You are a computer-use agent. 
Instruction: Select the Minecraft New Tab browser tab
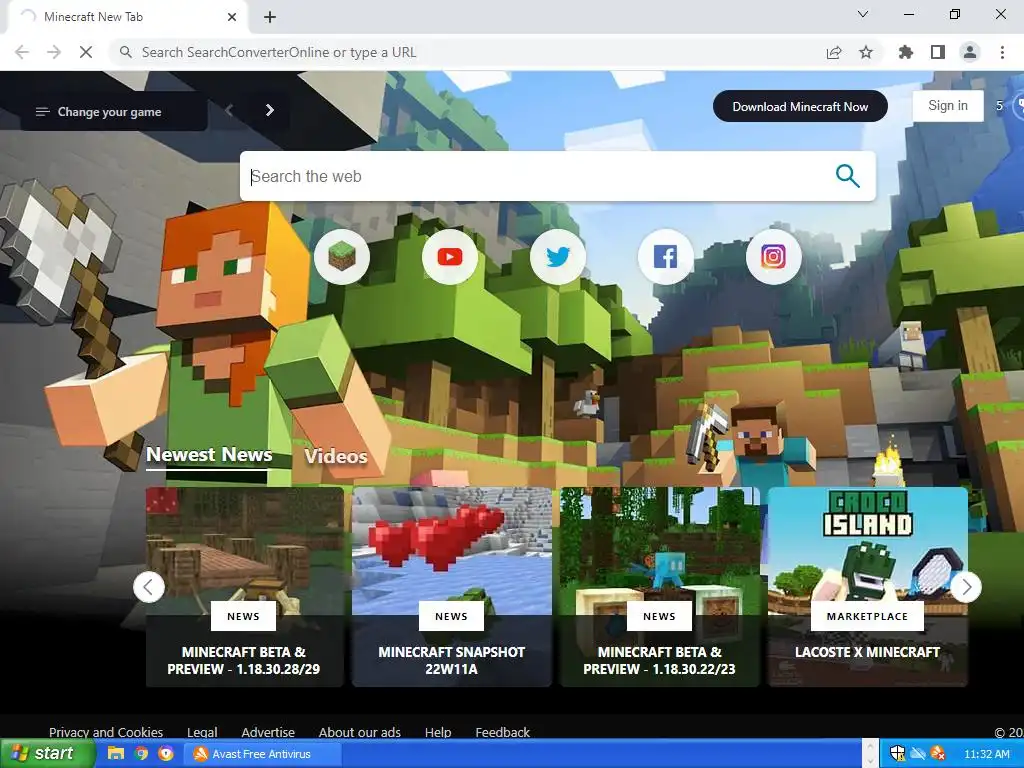(127, 17)
